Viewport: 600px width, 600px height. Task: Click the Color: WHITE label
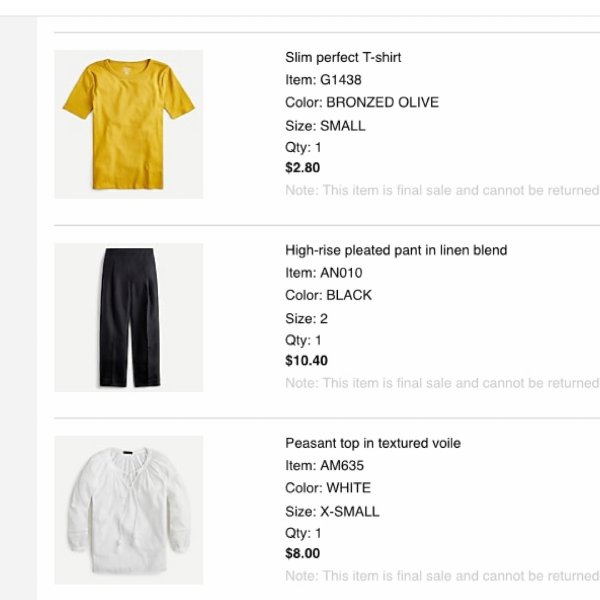click(328, 488)
